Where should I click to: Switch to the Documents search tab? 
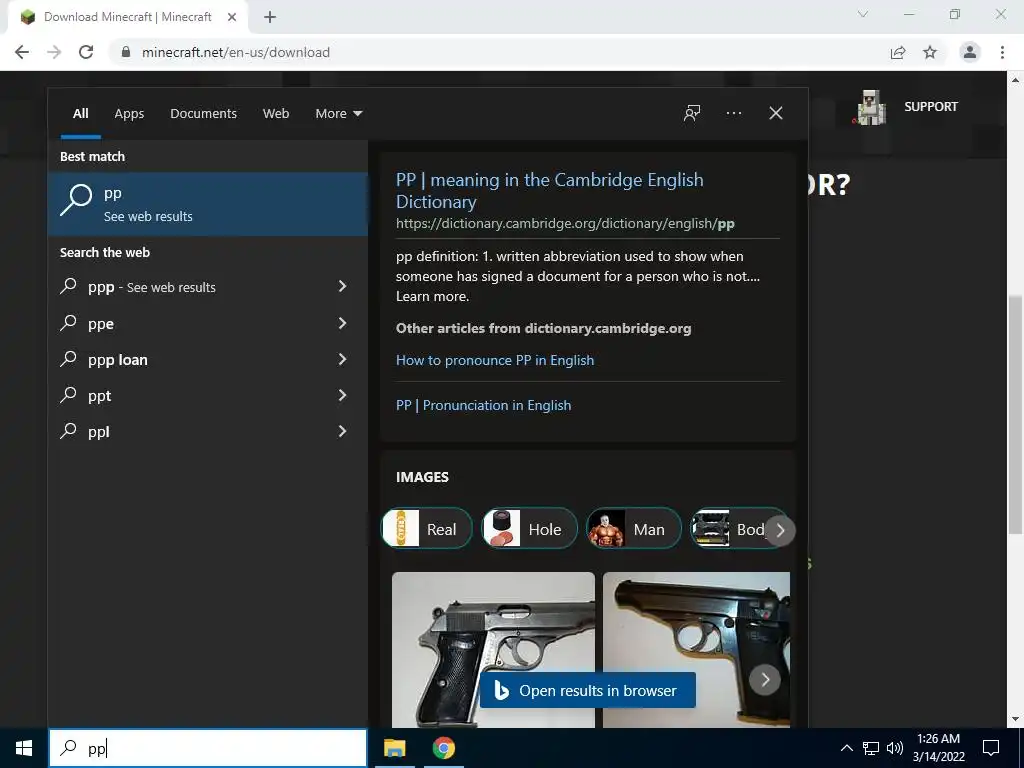(204, 114)
